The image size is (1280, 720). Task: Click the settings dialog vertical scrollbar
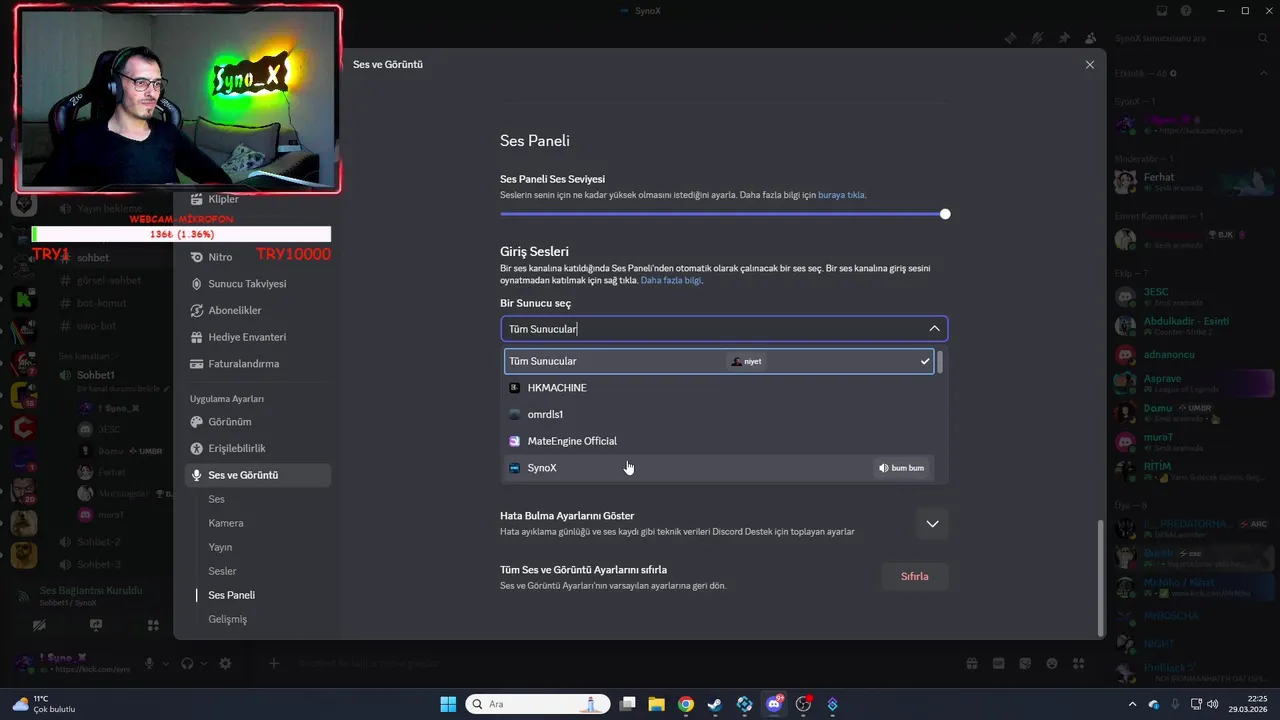pyautogui.click(x=1101, y=577)
